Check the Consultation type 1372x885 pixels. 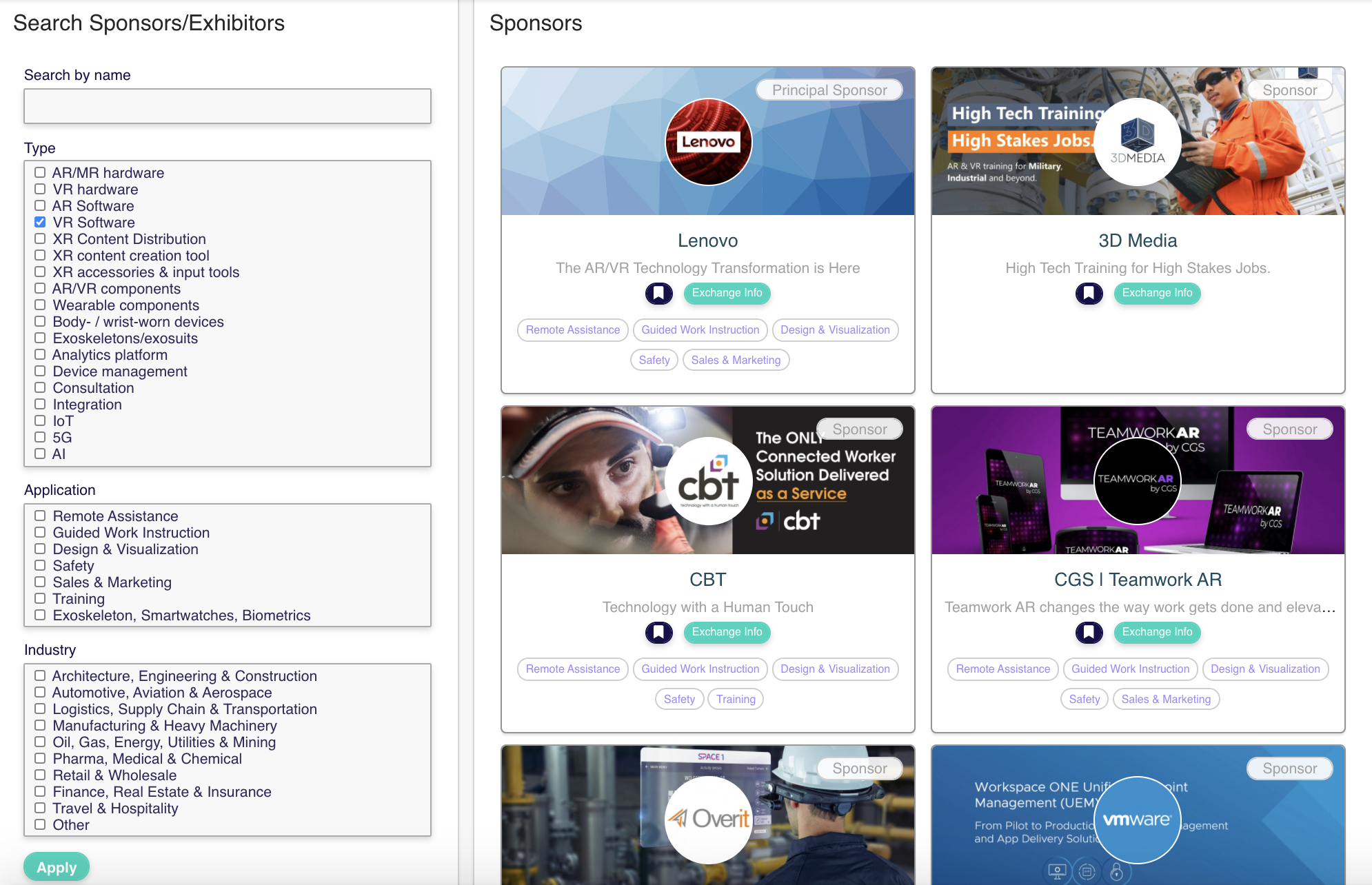[x=40, y=387]
